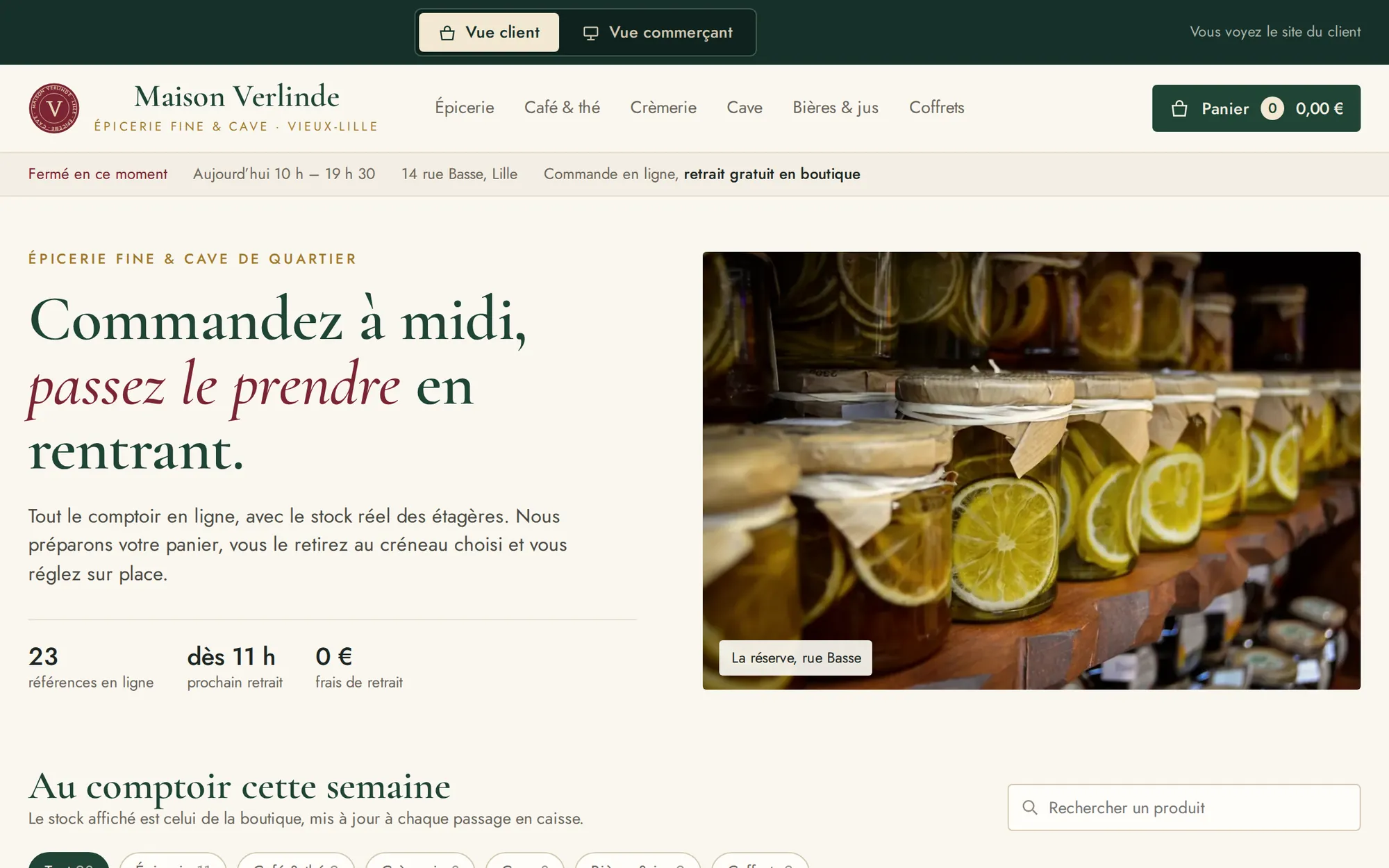Open the Bières & jus category
This screenshot has height=868, width=1389.
click(x=835, y=108)
